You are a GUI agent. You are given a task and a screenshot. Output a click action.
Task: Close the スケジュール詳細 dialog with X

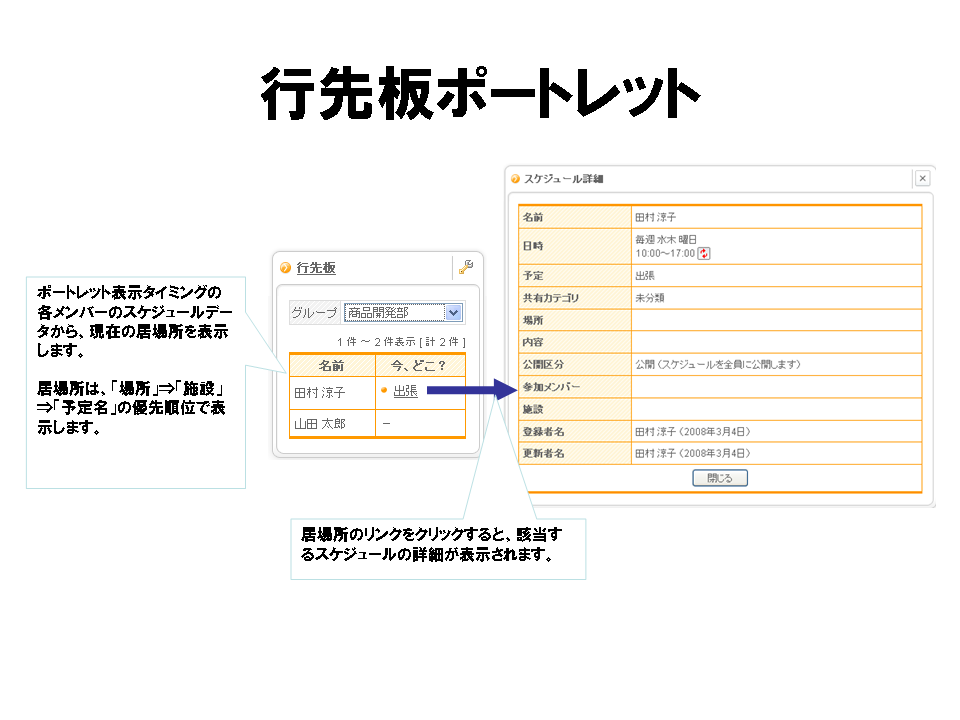pyautogui.click(x=922, y=178)
